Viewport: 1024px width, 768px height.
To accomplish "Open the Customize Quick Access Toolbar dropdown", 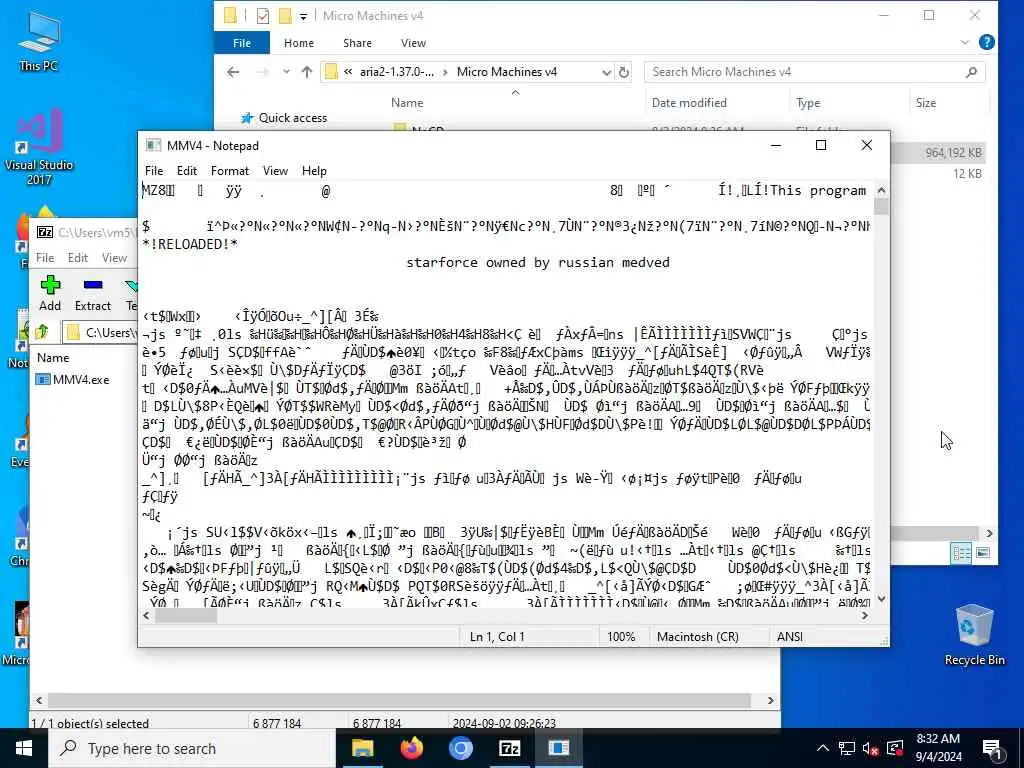I will click(304, 16).
